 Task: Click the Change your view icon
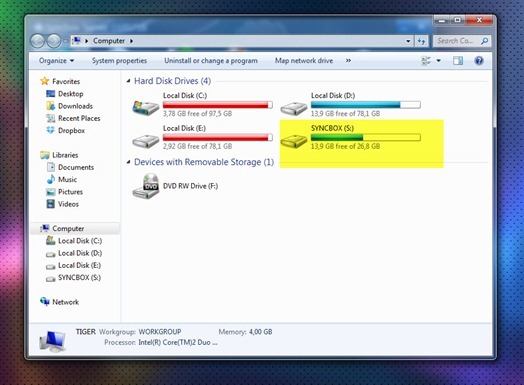coord(426,61)
